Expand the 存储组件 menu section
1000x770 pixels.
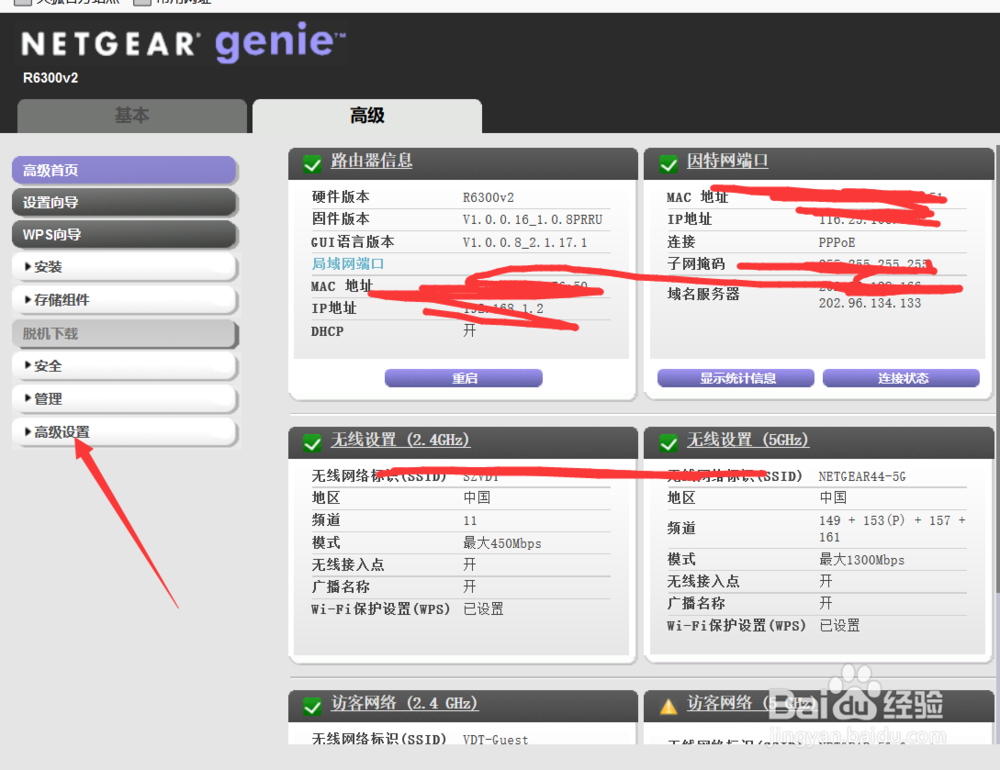124,300
